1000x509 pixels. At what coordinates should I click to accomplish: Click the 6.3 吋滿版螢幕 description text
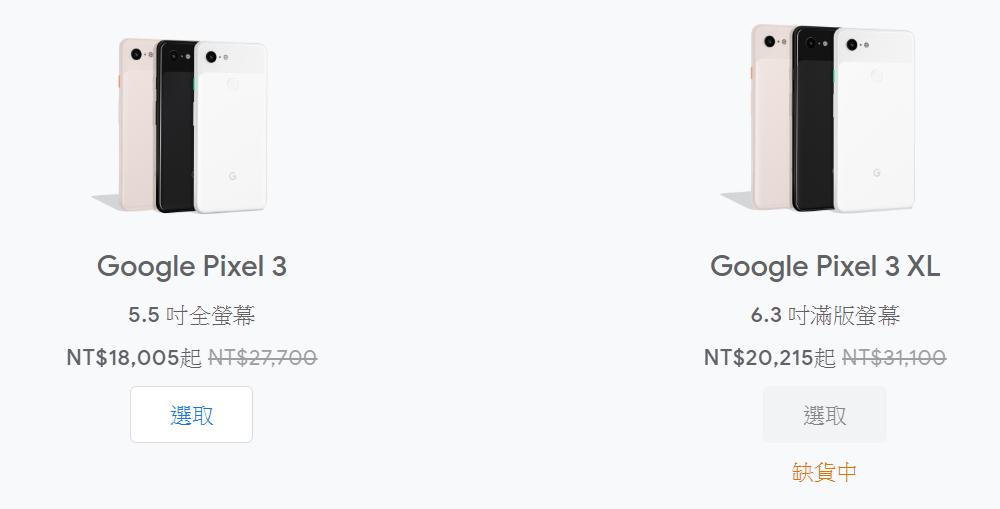(x=825, y=316)
